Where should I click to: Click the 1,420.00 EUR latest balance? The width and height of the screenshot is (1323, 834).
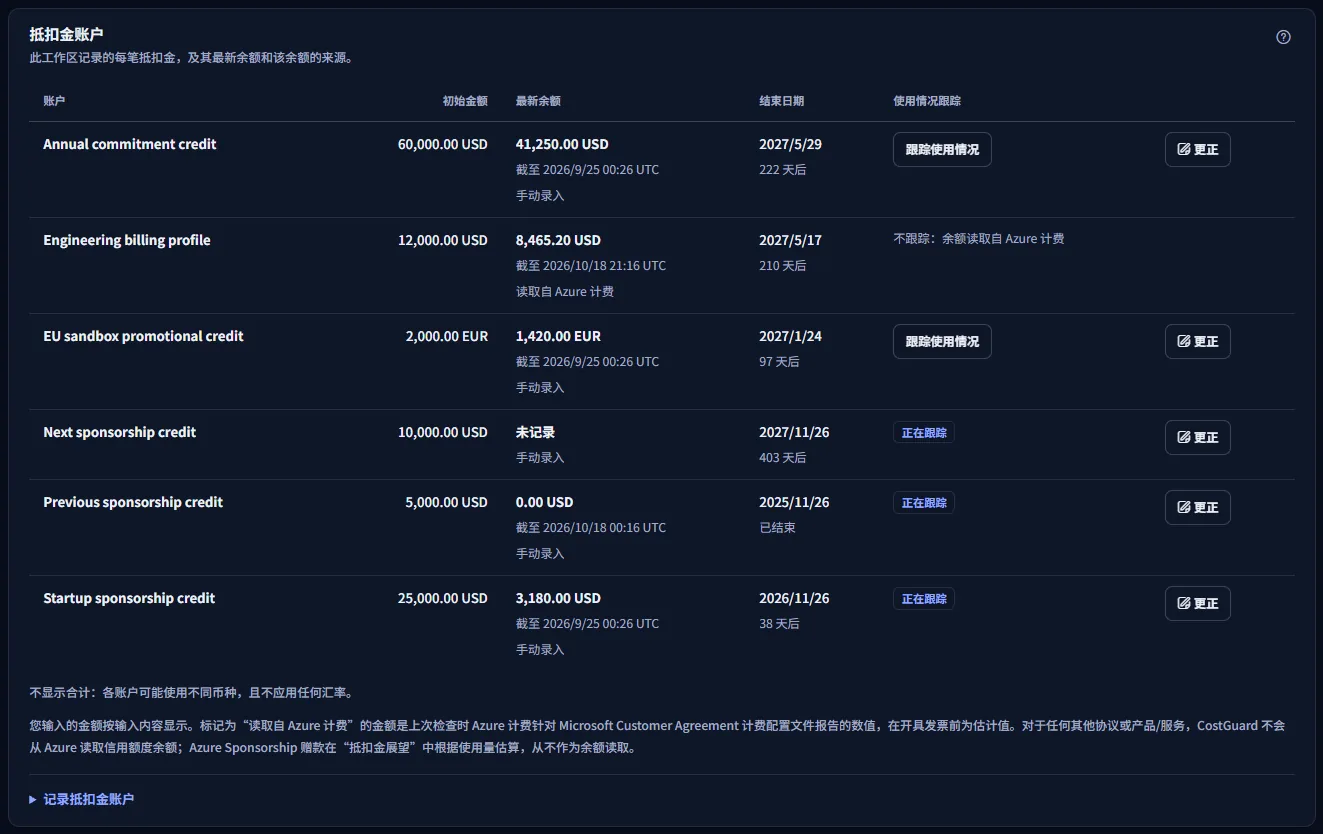558,336
